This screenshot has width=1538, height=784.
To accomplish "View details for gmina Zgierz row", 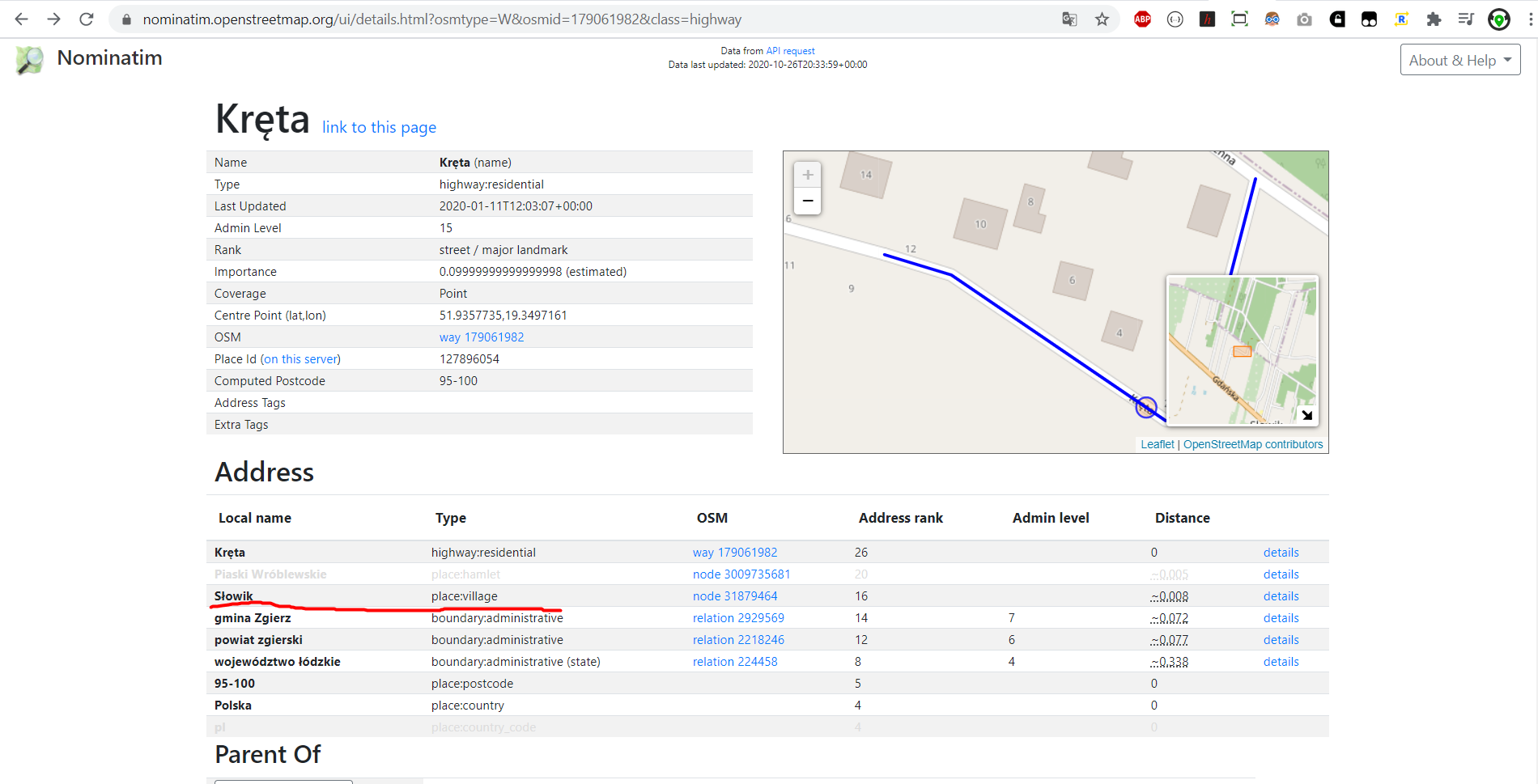I will click(x=1281, y=618).
